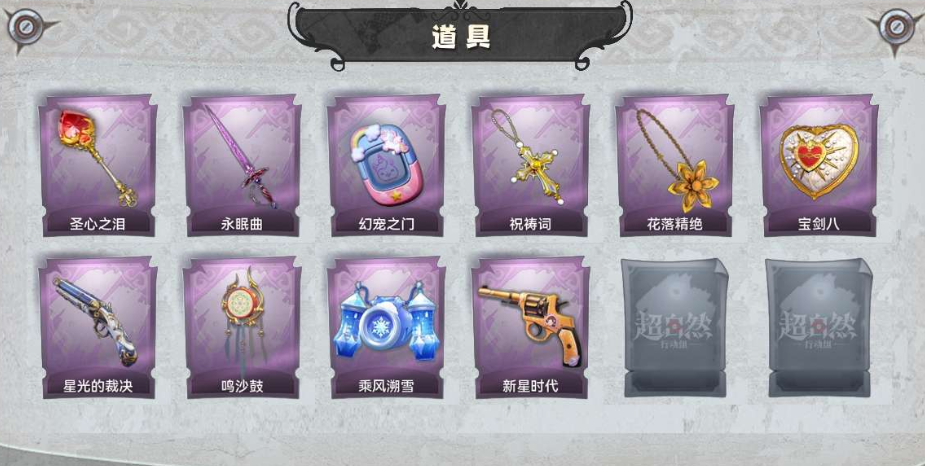Click the 圣心之泪 name label
The width and height of the screenshot is (925, 466).
(x=97, y=224)
